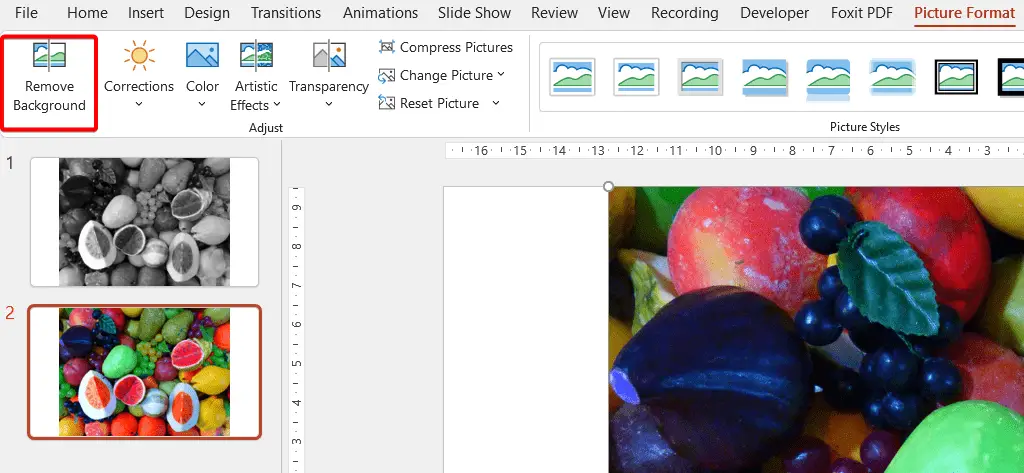Expand the Change Picture dropdown arrow
Screen dimensions: 1024x473
pos(501,74)
